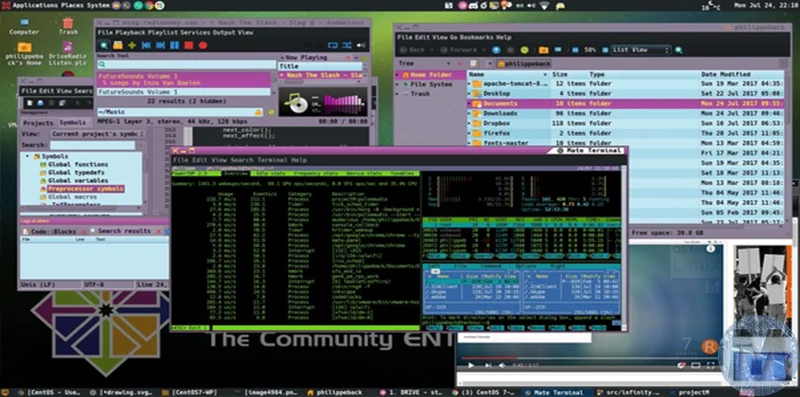Click the red Record icon in Audacious

pos(203,45)
